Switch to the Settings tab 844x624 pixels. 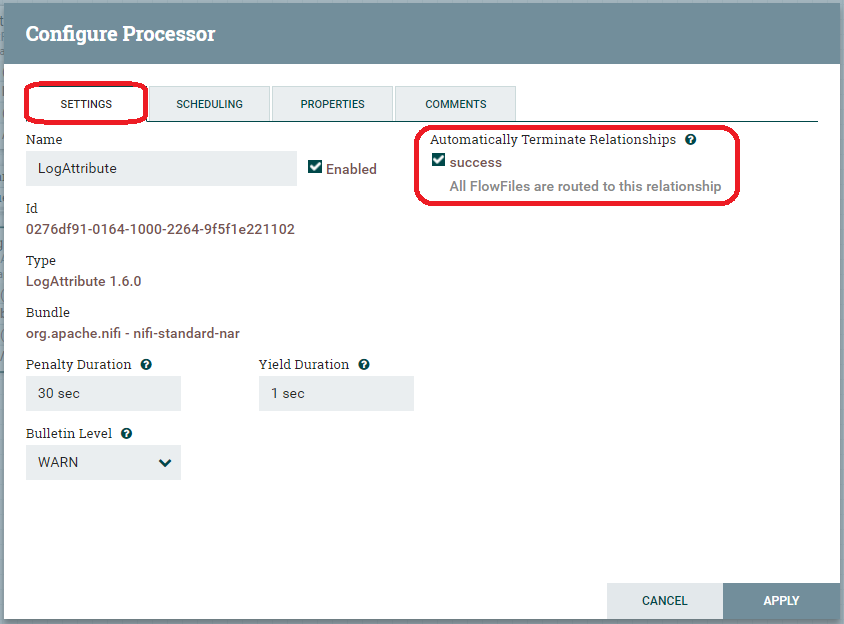(86, 104)
